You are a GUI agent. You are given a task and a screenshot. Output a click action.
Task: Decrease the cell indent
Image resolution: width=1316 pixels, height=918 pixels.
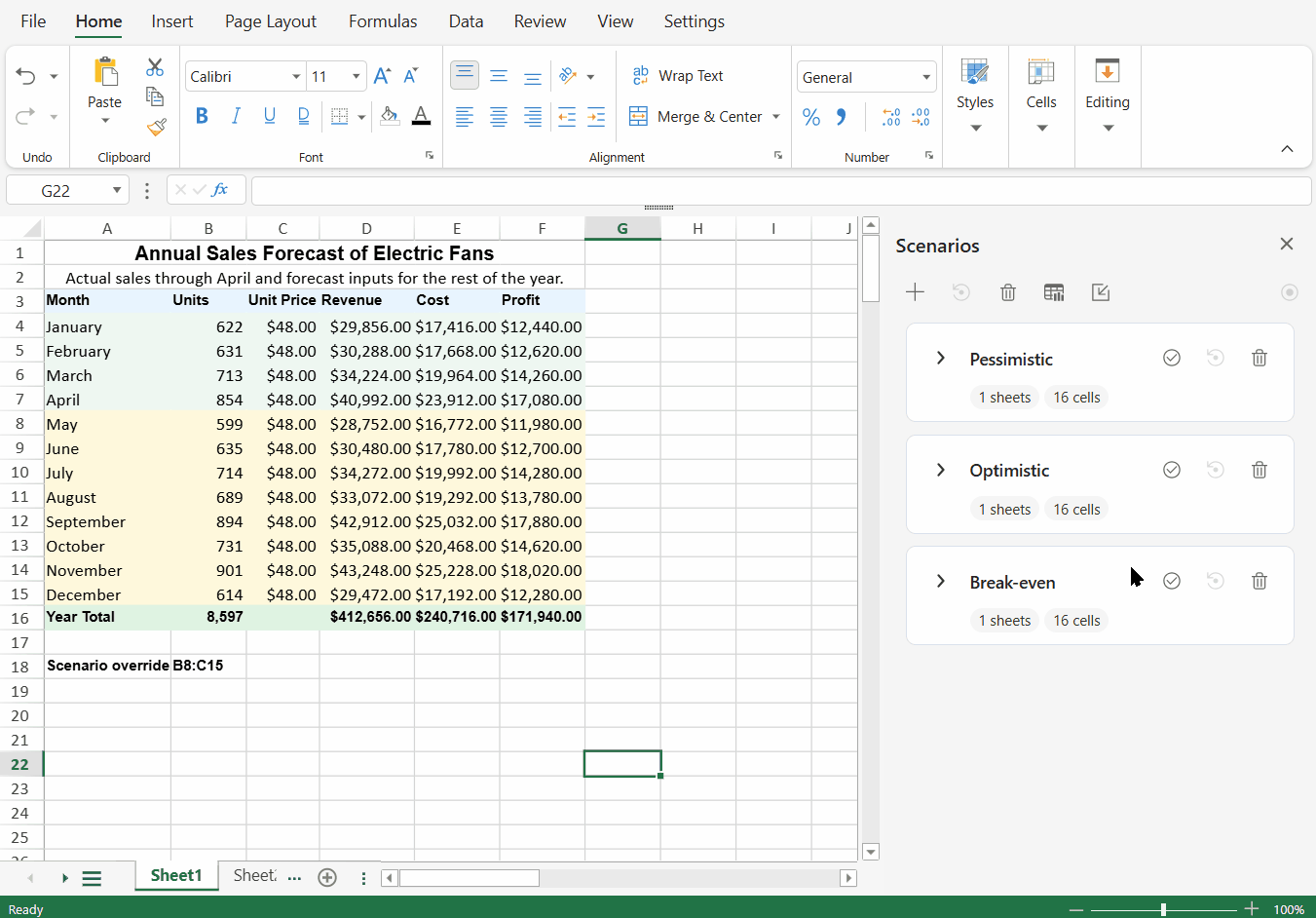(567, 117)
